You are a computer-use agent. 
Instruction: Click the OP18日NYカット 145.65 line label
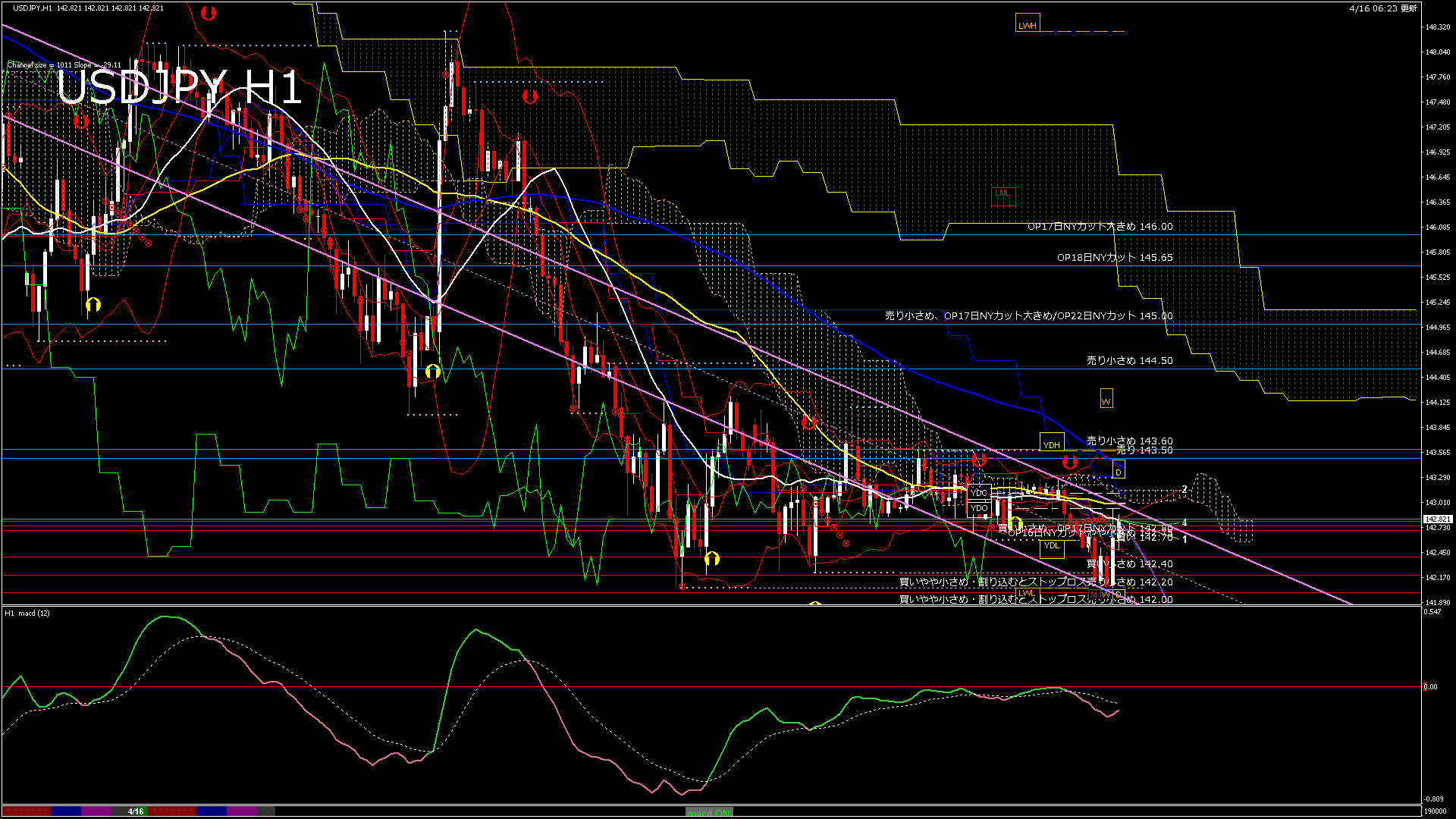pos(1115,258)
